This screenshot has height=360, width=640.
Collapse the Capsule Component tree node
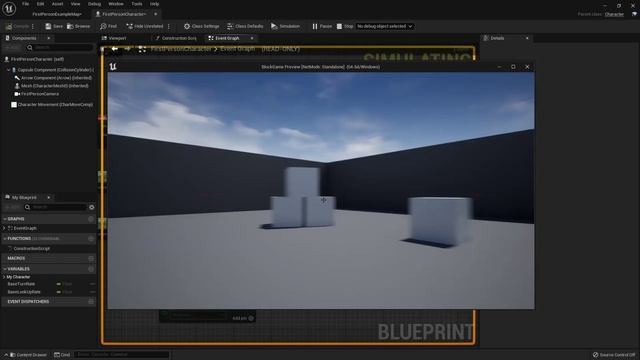9,70
